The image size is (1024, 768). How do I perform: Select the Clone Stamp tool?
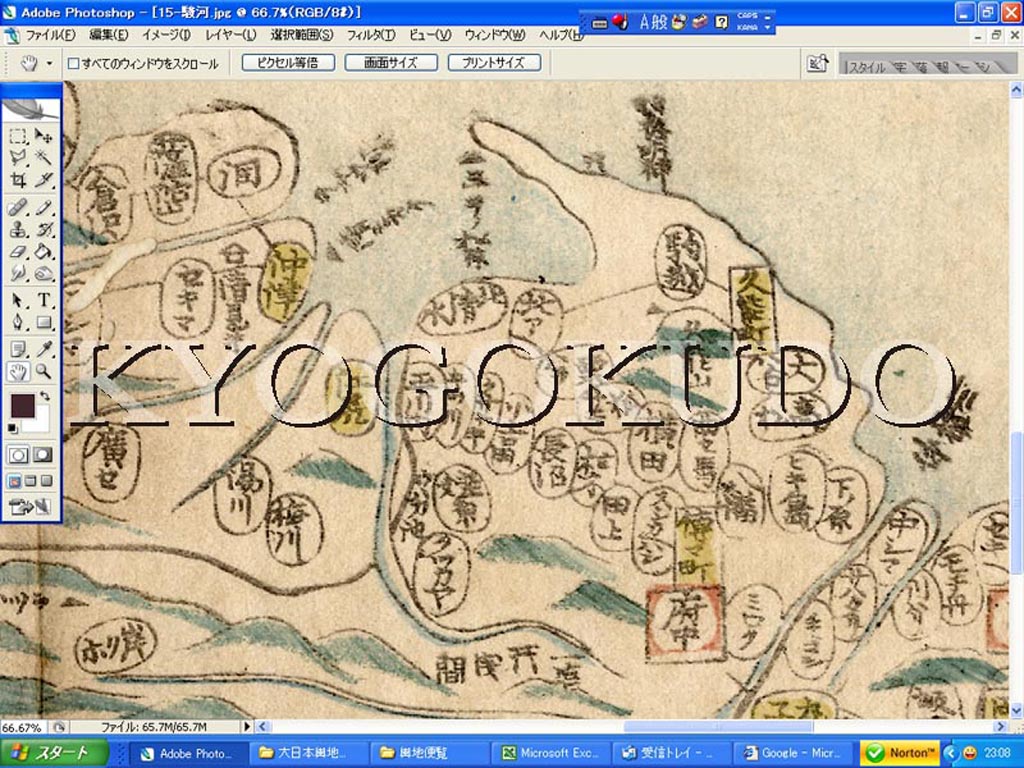[18, 230]
